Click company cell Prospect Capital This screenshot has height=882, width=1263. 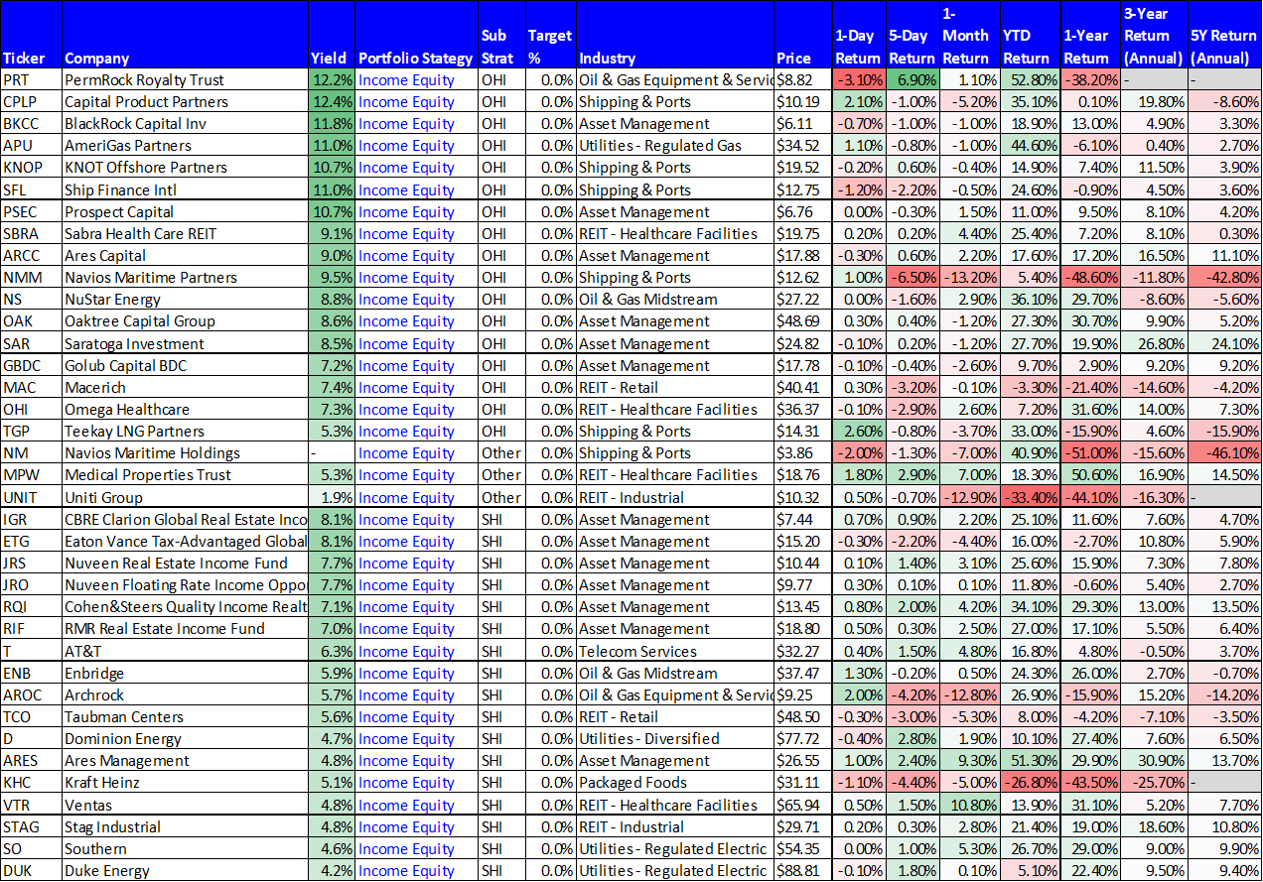coord(185,212)
